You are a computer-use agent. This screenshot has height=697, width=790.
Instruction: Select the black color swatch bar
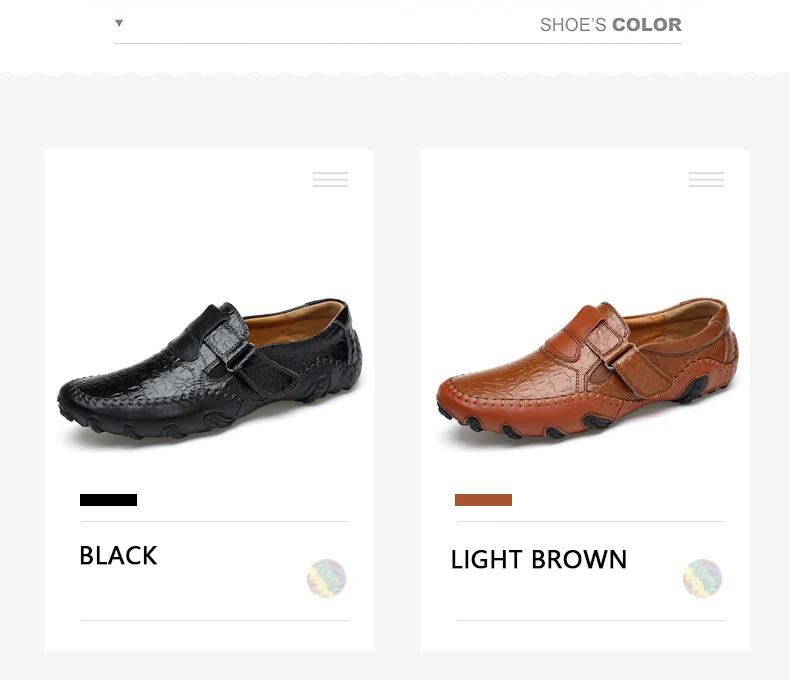click(x=108, y=500)
